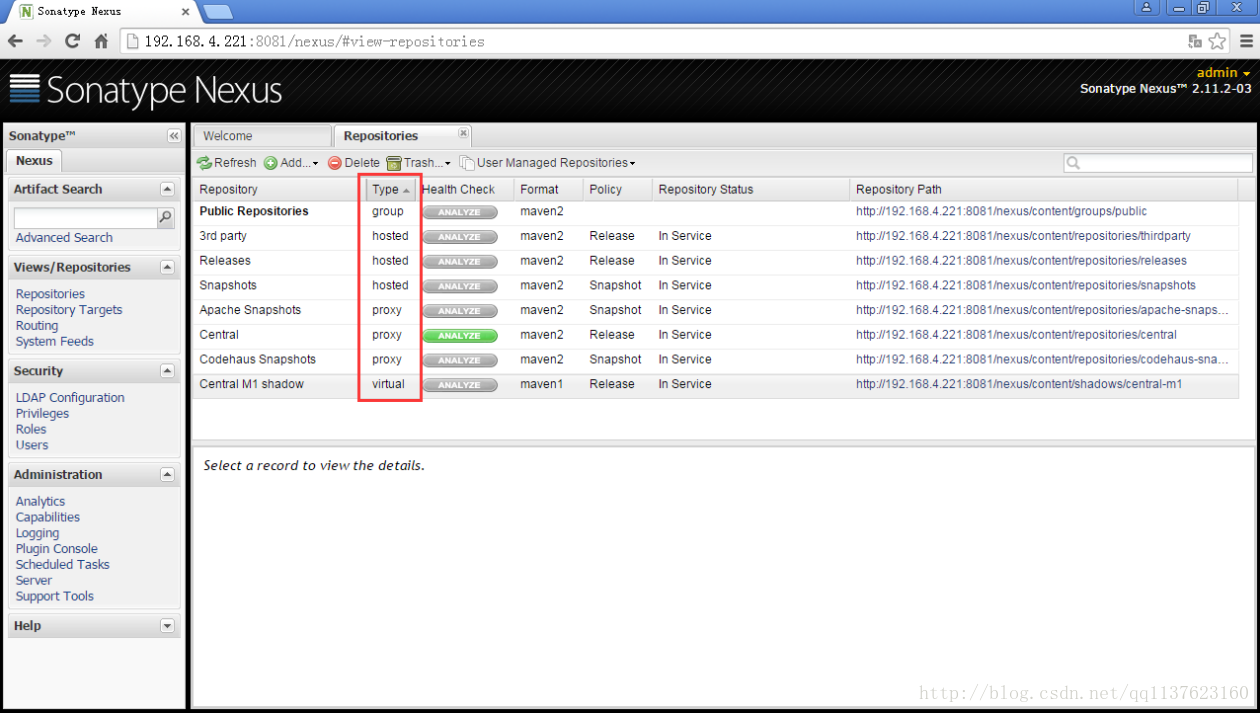The width and height of the screenshot is (1260, 713).
Task: Bookmark this page with the star icon
Action: pyautogui.click(x=1217, y=41)
